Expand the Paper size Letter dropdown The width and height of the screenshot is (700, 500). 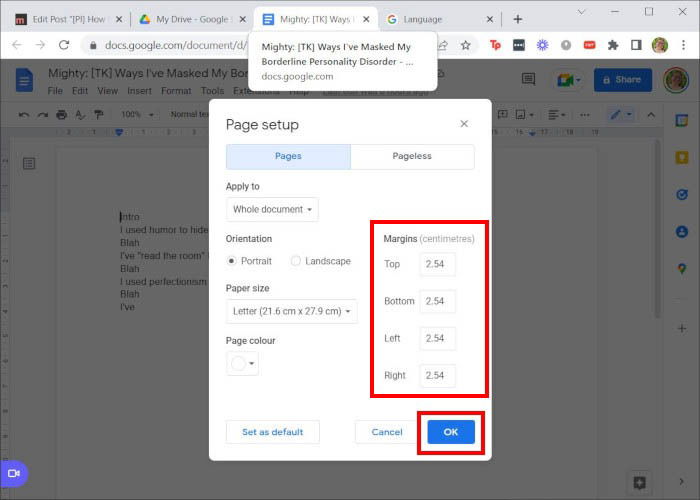[x=291, y=312]
